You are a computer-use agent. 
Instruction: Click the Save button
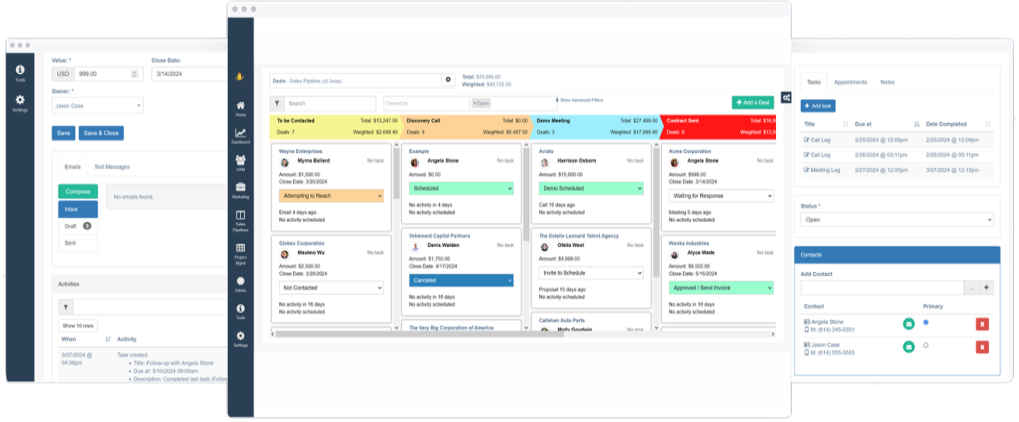[x=63, y=133]
